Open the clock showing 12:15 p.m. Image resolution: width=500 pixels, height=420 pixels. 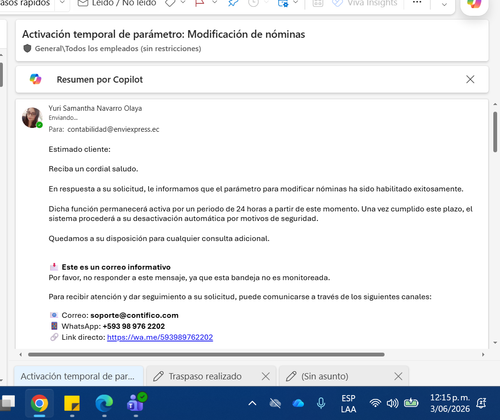[x=450, y=403]
